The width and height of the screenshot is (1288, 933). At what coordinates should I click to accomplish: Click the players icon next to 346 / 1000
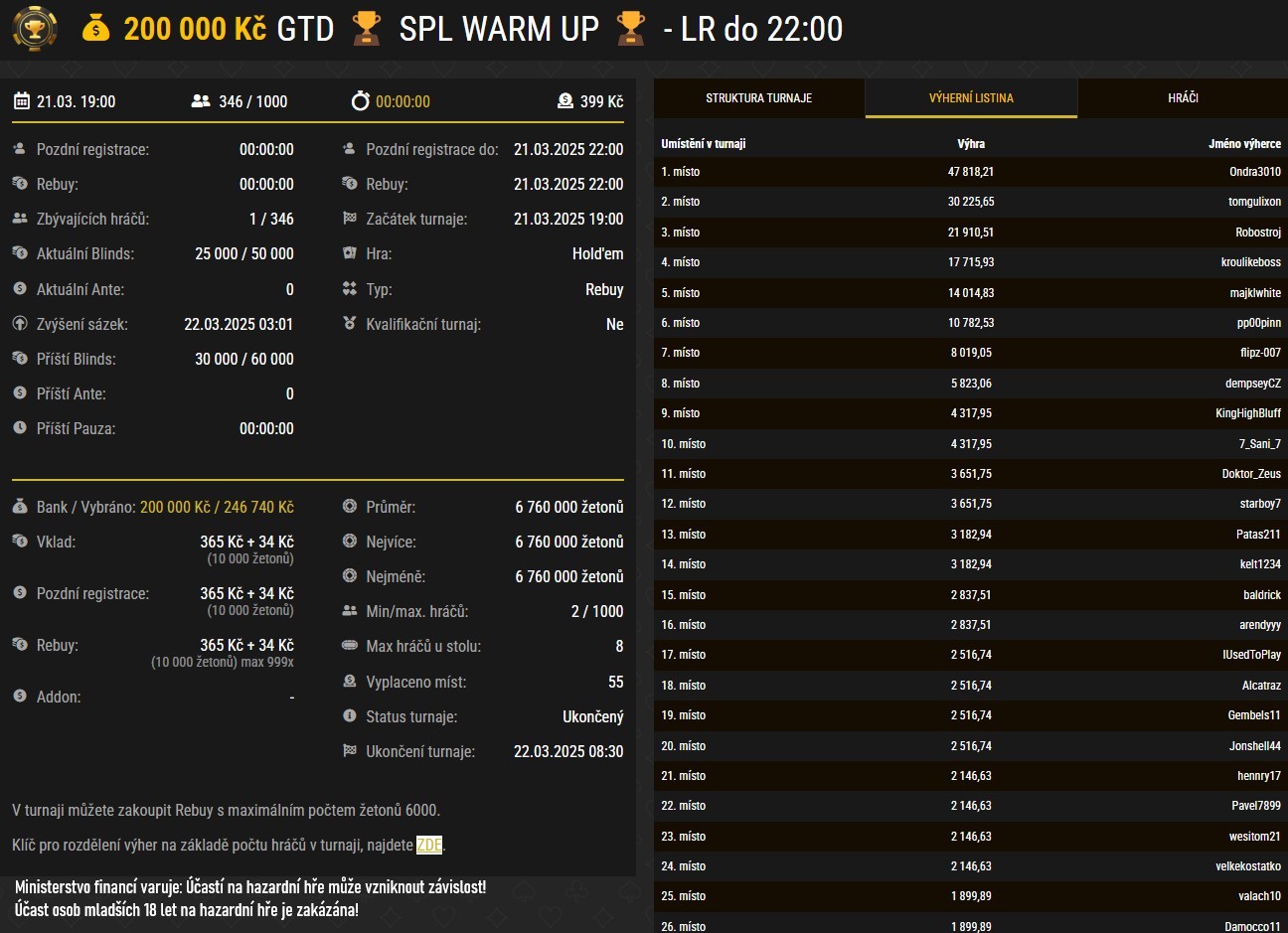pyautogui.click(x=201, y=101)
